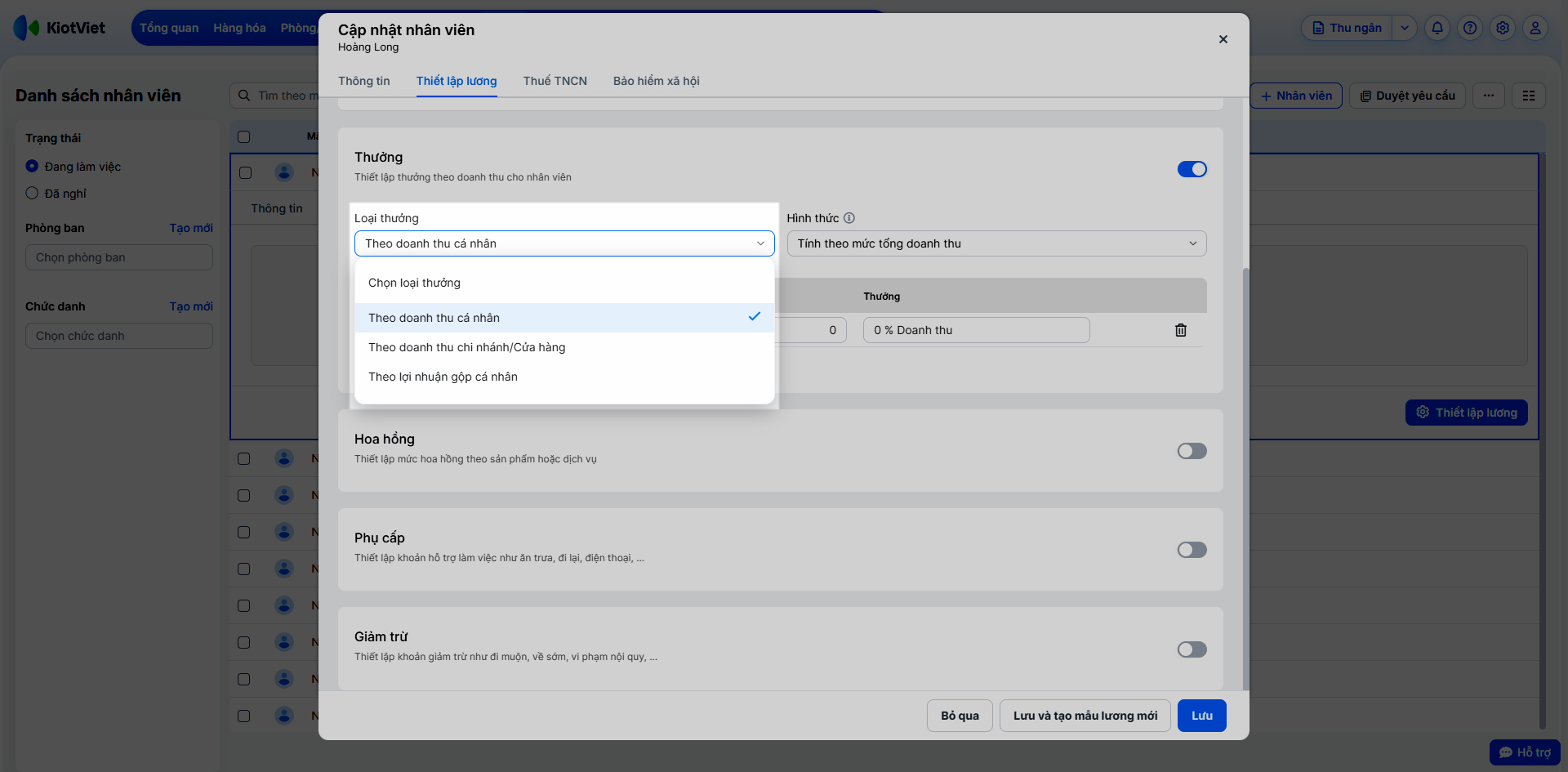Viewport: 1568px width, 772px height.
Task: Open the Tổng quan menu
Action: click(169, 28)
